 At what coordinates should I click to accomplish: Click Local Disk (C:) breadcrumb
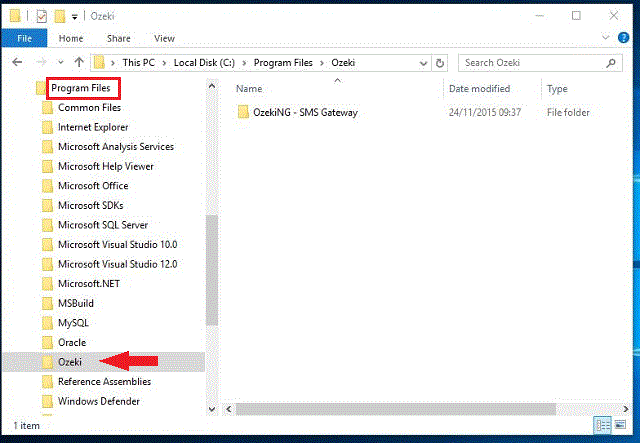pyautogui.click(x=204, y=62)
